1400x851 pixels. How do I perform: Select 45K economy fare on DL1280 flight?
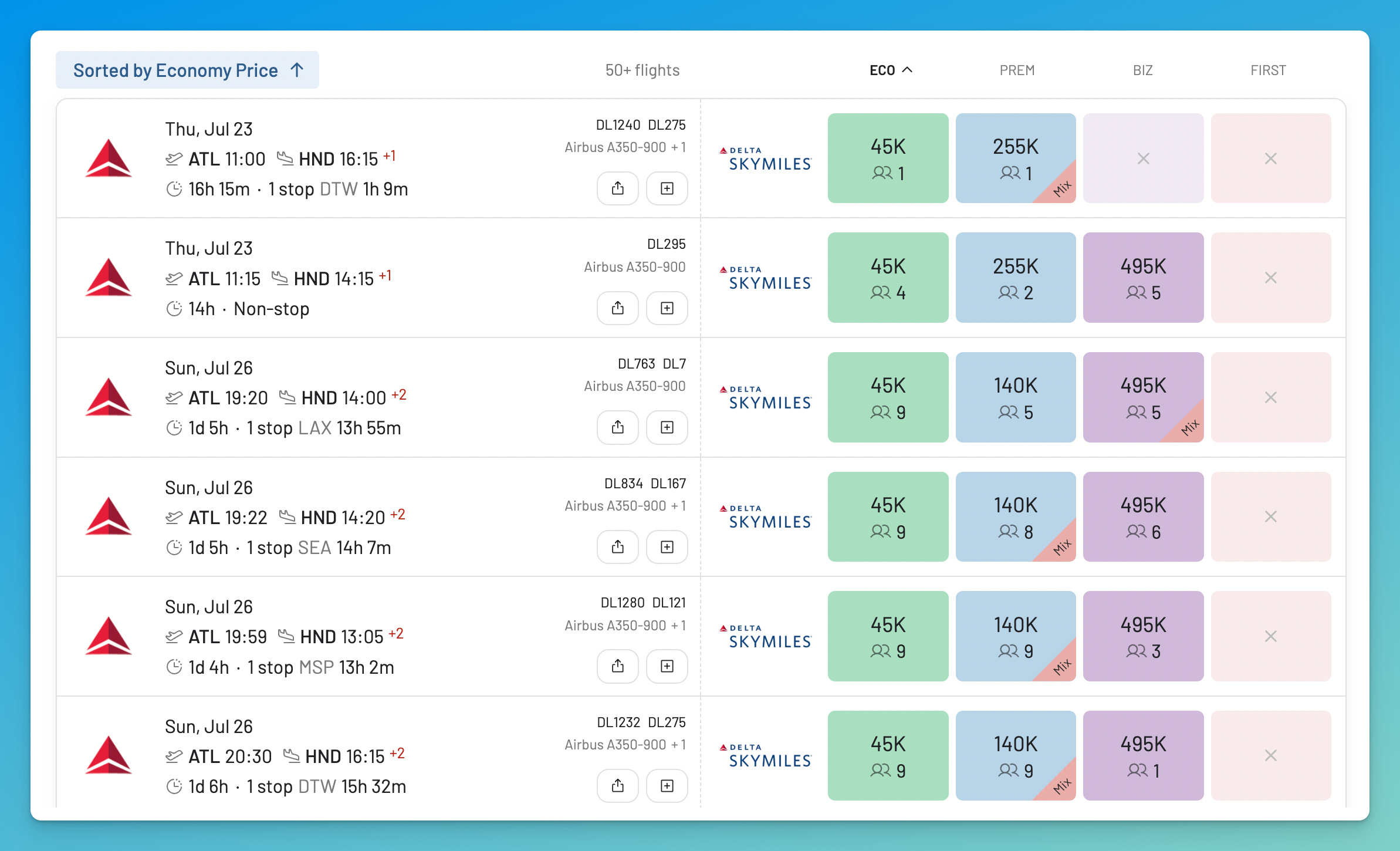pyautogui.click(x=888, y=636)
